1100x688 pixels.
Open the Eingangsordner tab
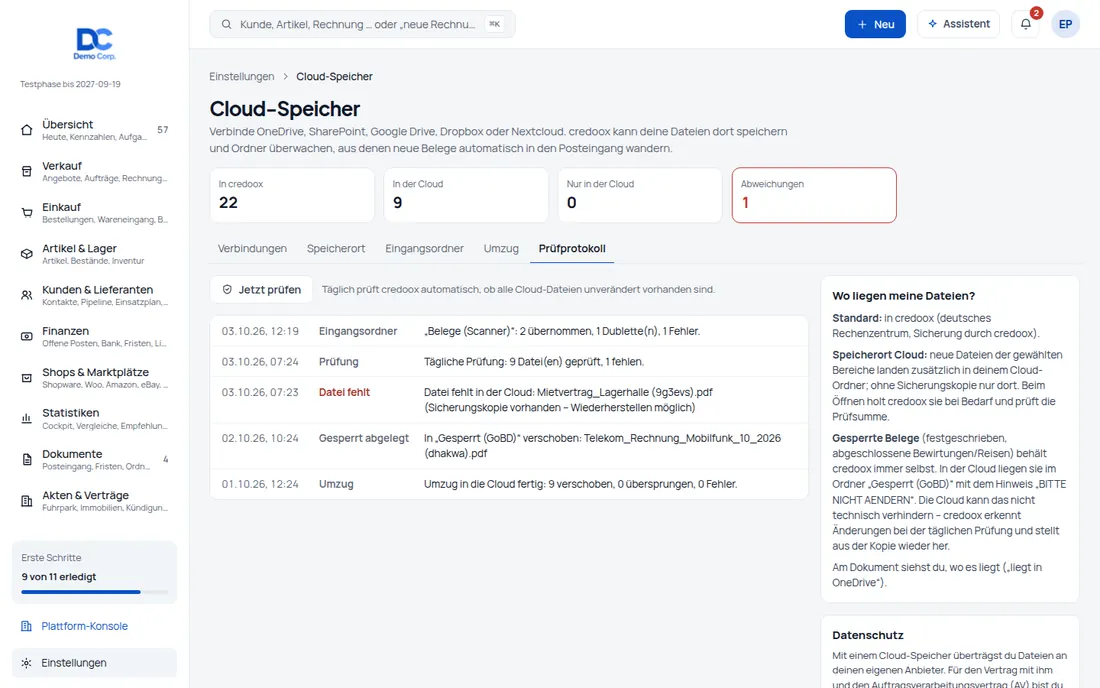pos(424,248)
